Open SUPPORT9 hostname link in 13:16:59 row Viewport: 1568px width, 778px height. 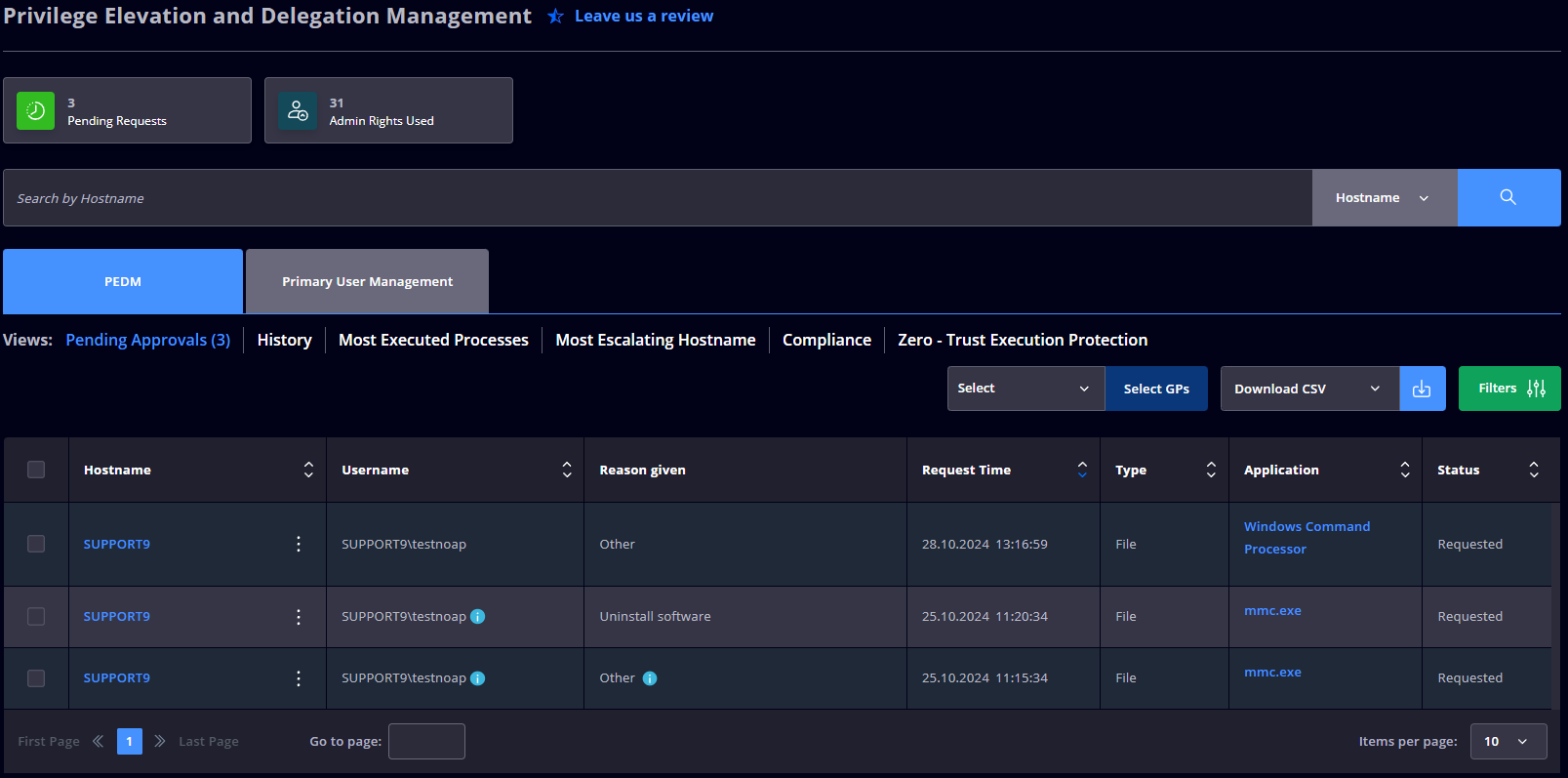coord(117,544)
